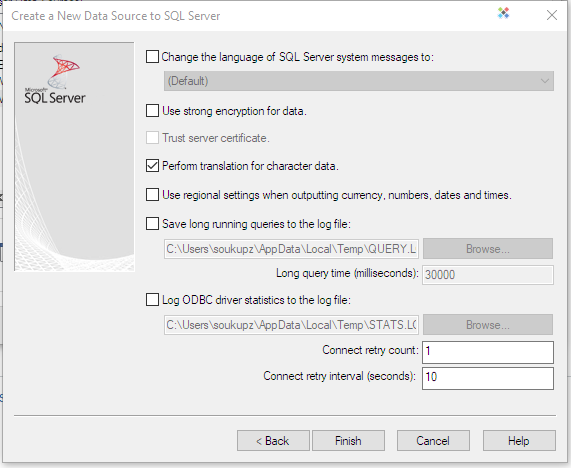Click the Finish button
Screen dimensions: 571x468
(x=348, y=441)
